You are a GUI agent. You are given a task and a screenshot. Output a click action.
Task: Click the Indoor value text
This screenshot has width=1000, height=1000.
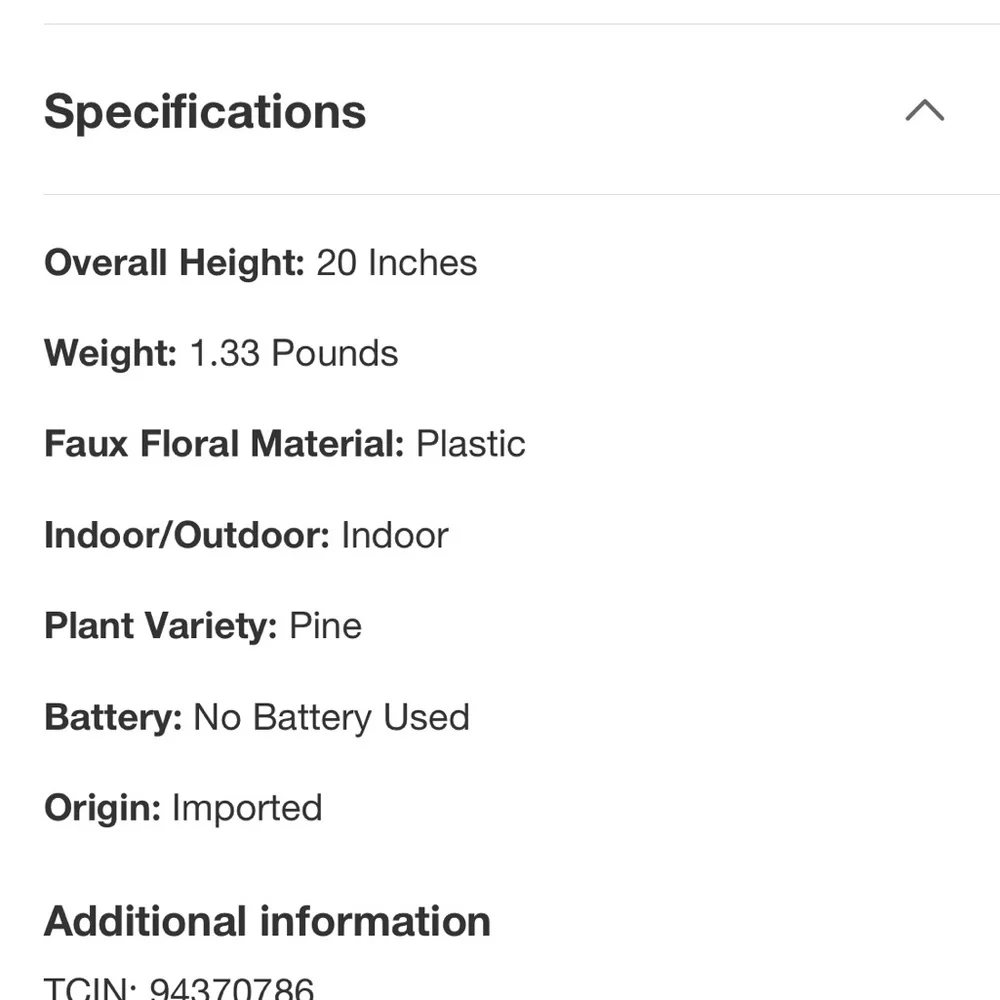coord(395,535)
